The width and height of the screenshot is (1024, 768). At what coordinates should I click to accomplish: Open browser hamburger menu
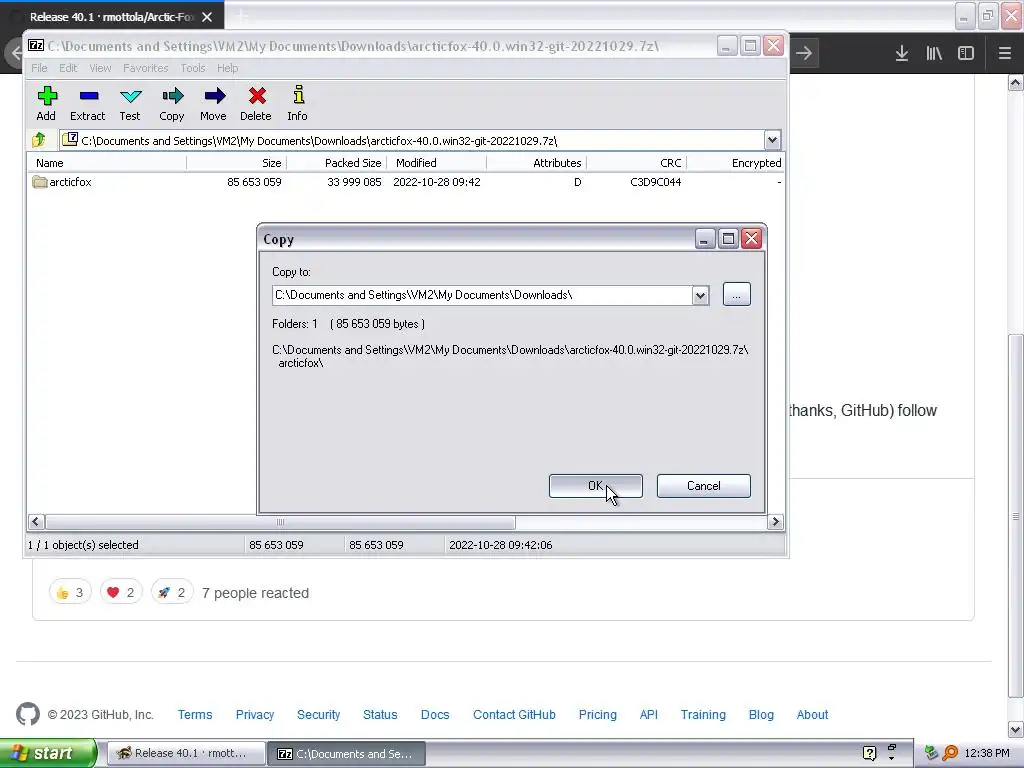point(1004,53)
